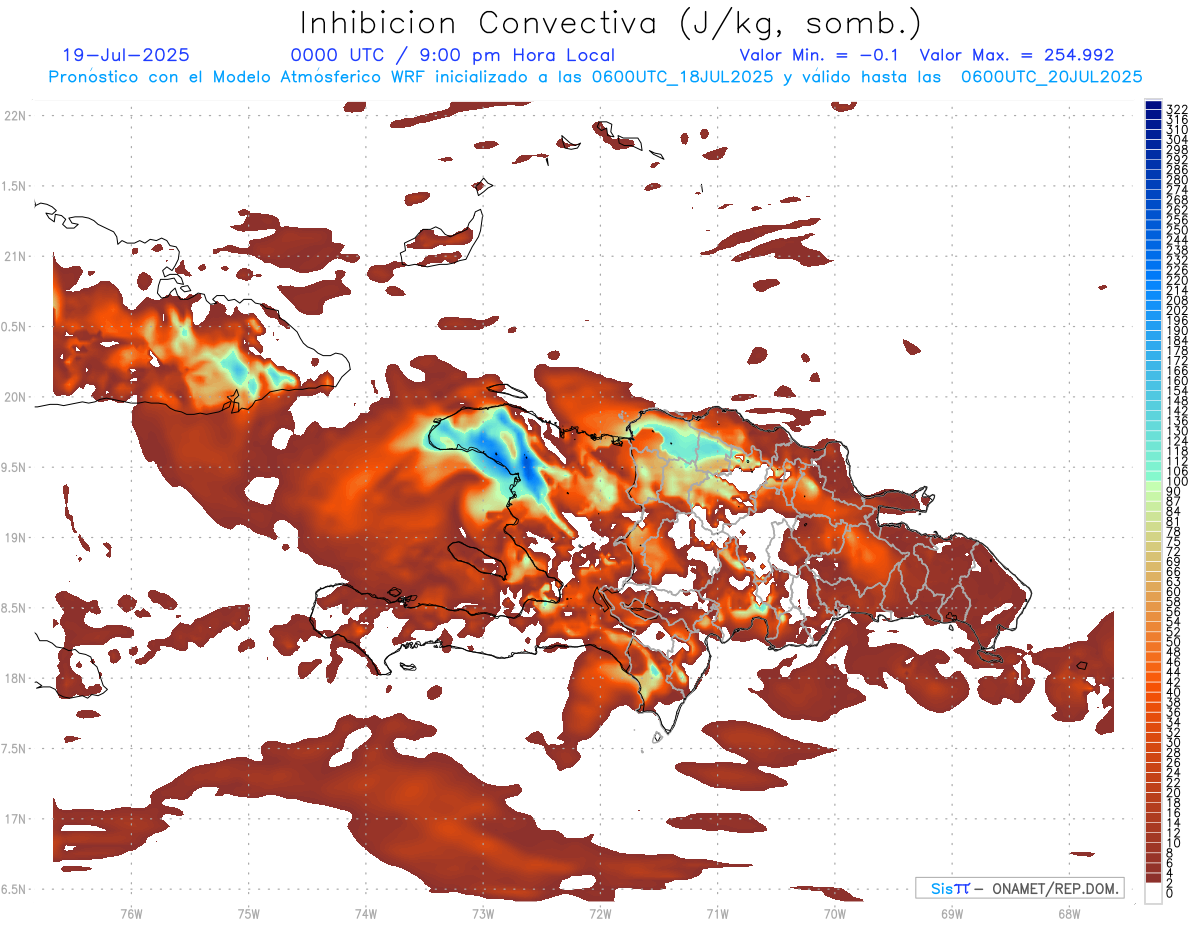Click '0000 UTC / 9:00 pm Hora Local'
Image resolution: width=1200 pixels, height=927 pixels.
(452, 55)
